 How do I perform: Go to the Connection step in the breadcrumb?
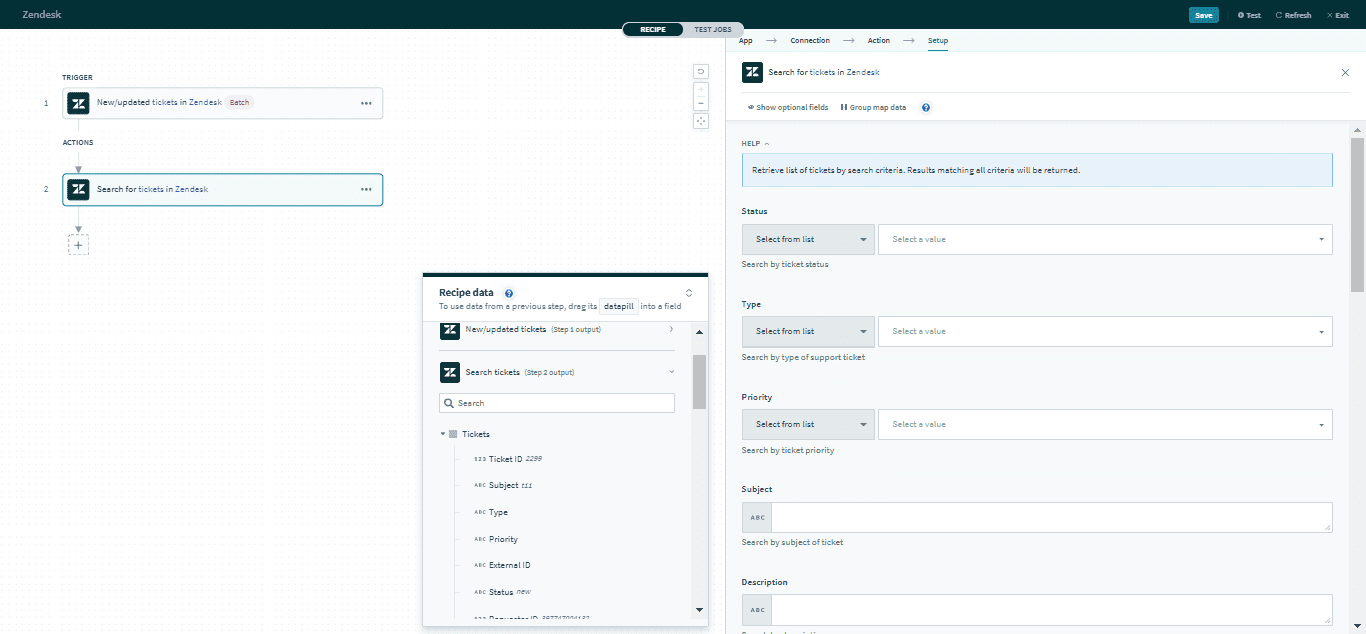[809, 40]
